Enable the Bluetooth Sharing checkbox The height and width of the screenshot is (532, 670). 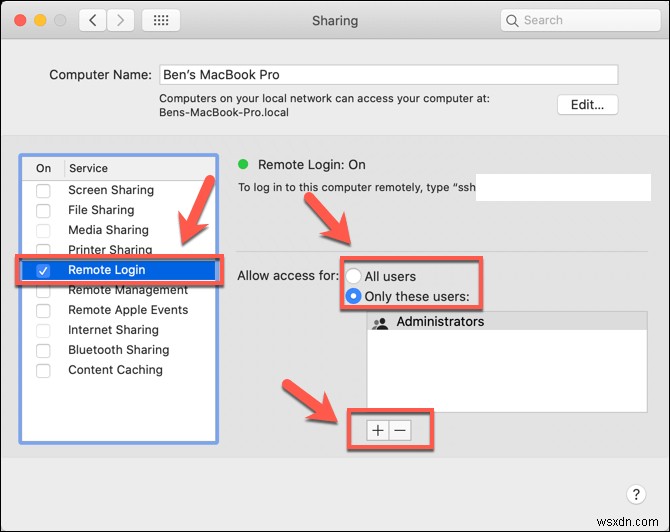point(43,351)
